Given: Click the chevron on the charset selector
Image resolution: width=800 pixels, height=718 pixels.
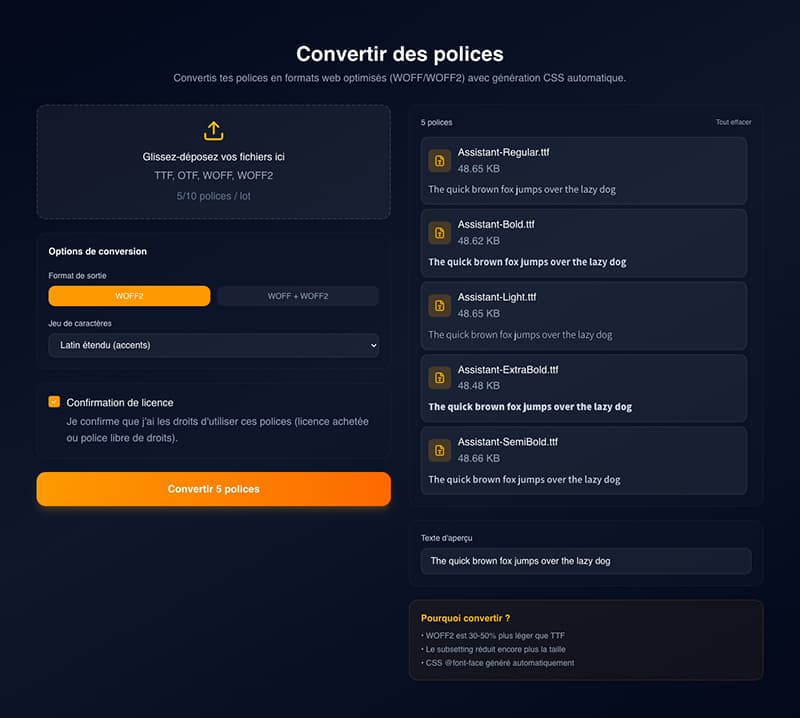Looking at the screenshot, I should click(374, 345).
